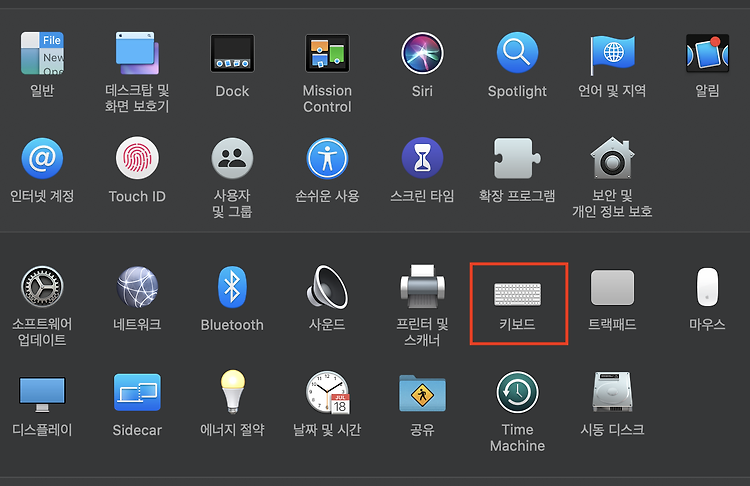Image resolution: width=750 pixels, height=486 pixels.
Task: Open 에너지 절약 light bulb icon
Action: click(x=232, y=392)
